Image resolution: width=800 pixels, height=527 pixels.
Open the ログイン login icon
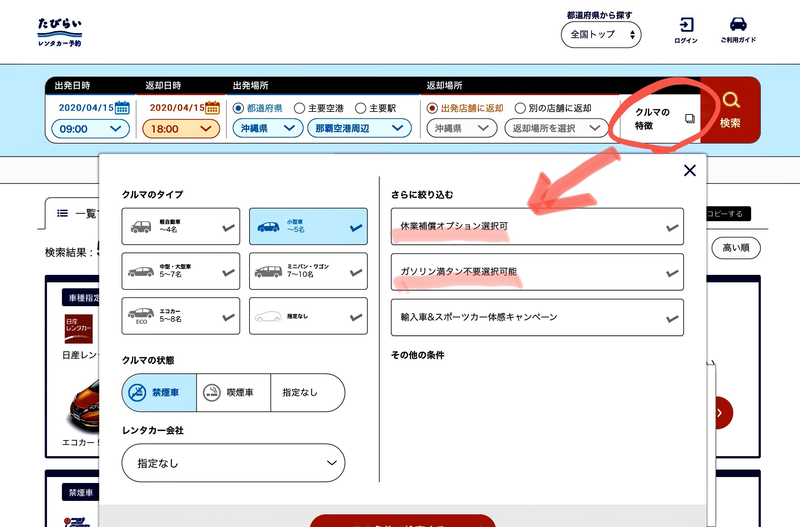click(686, 30)
